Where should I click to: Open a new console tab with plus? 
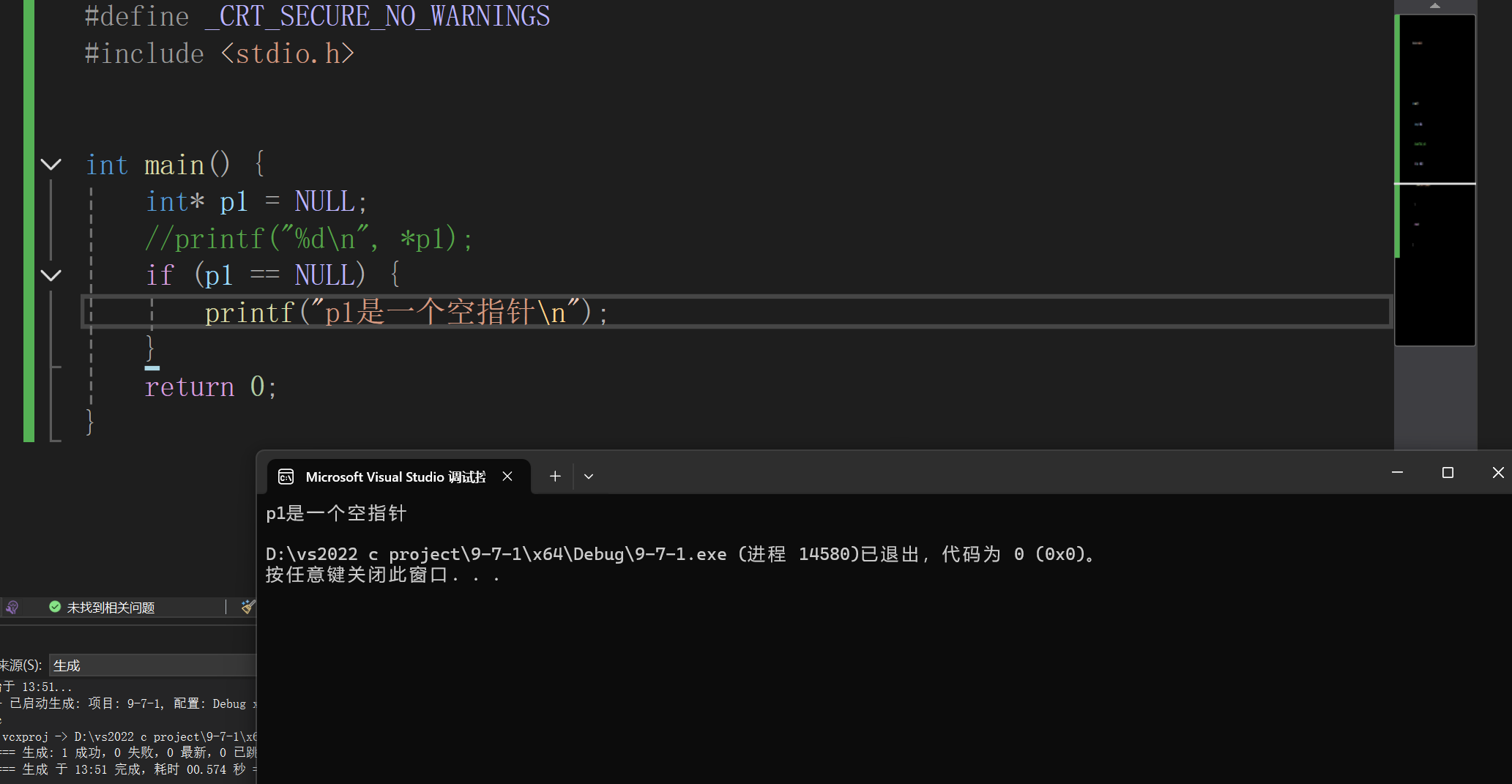[x=555, y=477]
